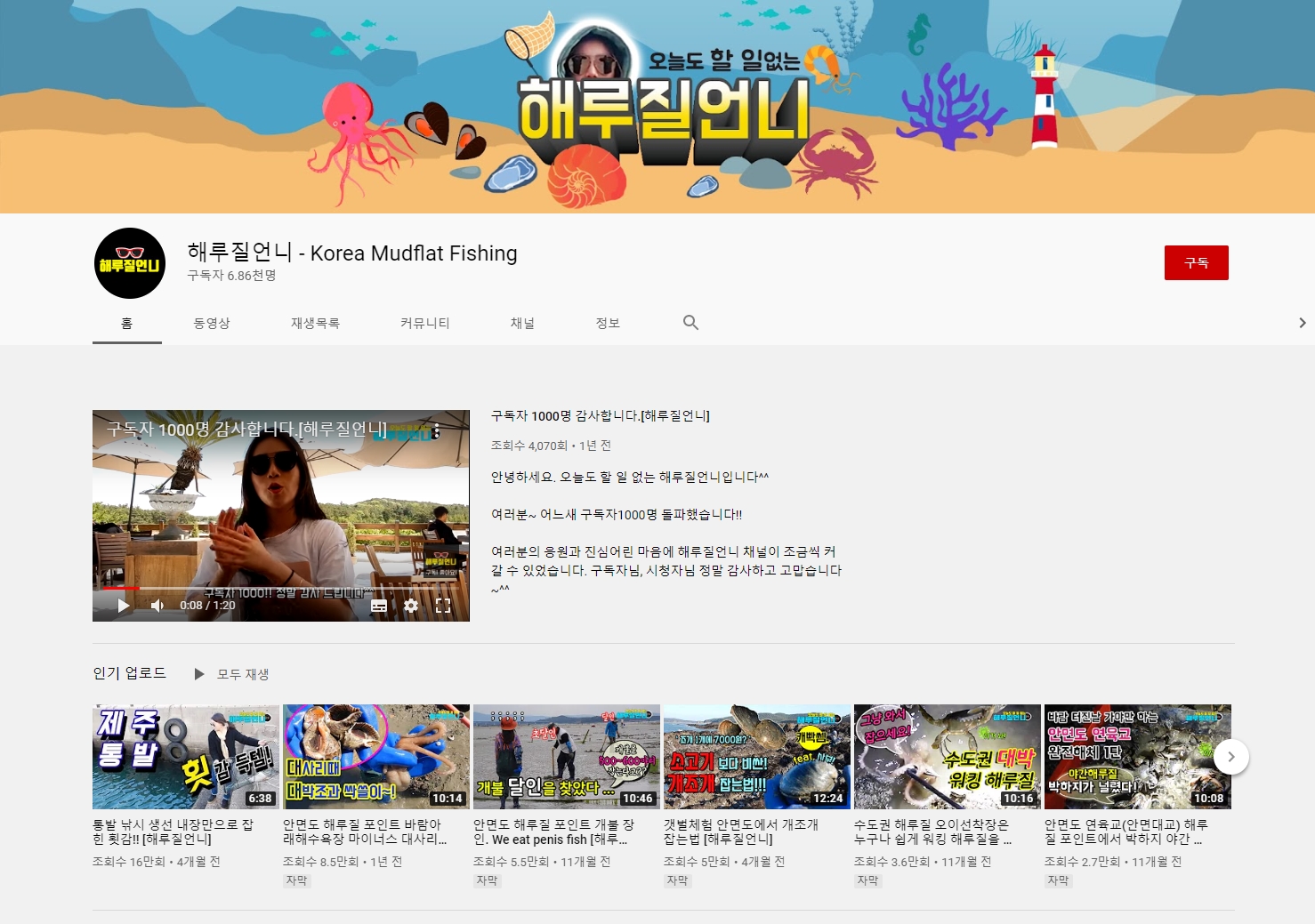This screenshot has width=1315, height=924.
Task: Switch to the 동영상 tab
Action: (x=212, y=323)
